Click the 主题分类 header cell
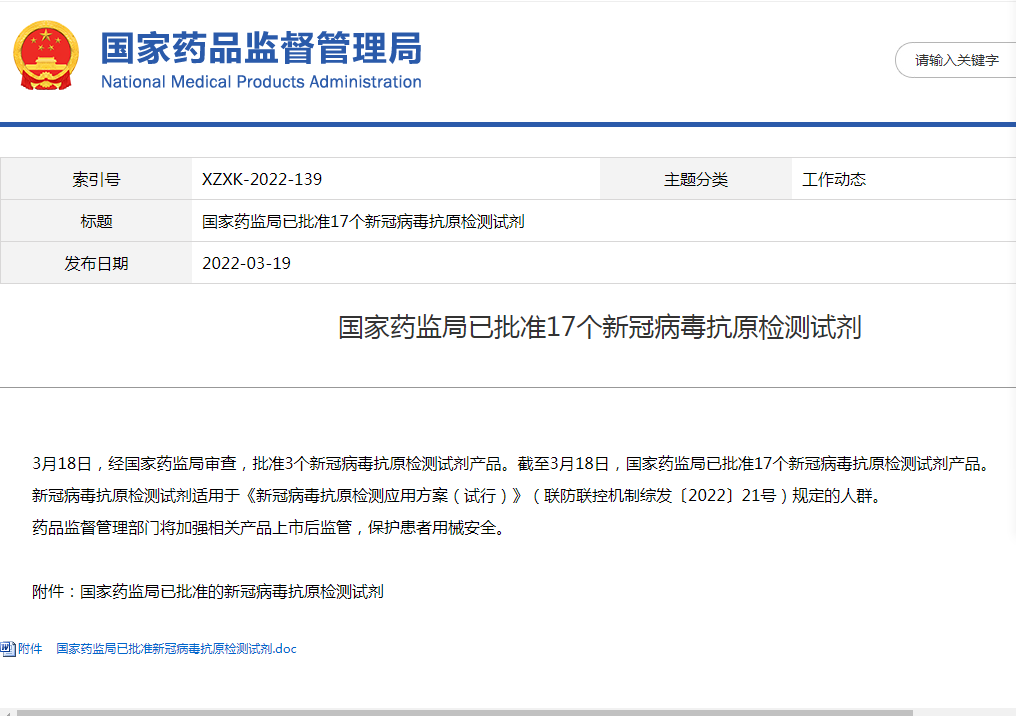This screenshot has height=716, width=1016. [x=695, y=180]
